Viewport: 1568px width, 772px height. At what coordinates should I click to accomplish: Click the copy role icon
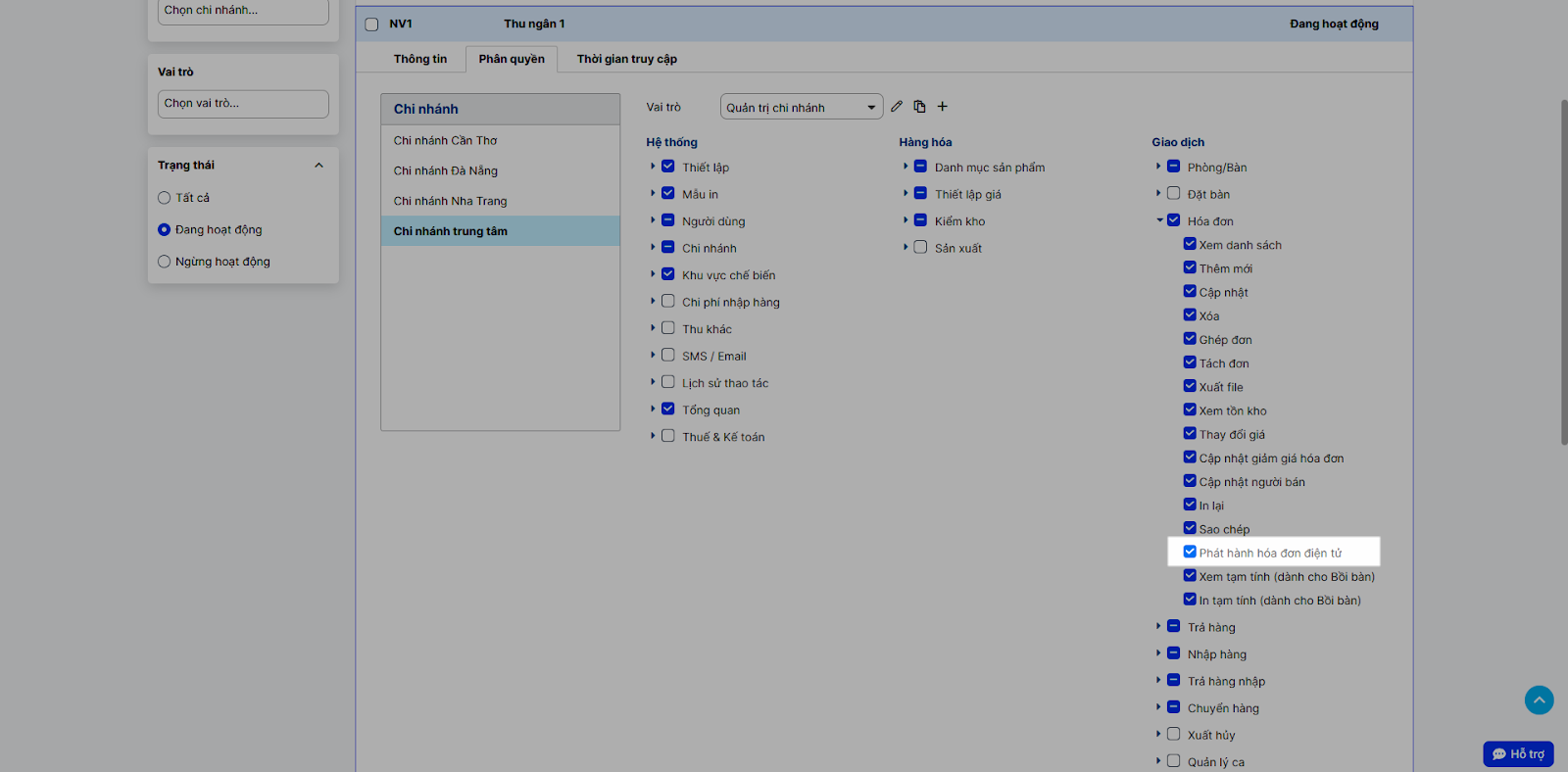(x=919, y=107)
